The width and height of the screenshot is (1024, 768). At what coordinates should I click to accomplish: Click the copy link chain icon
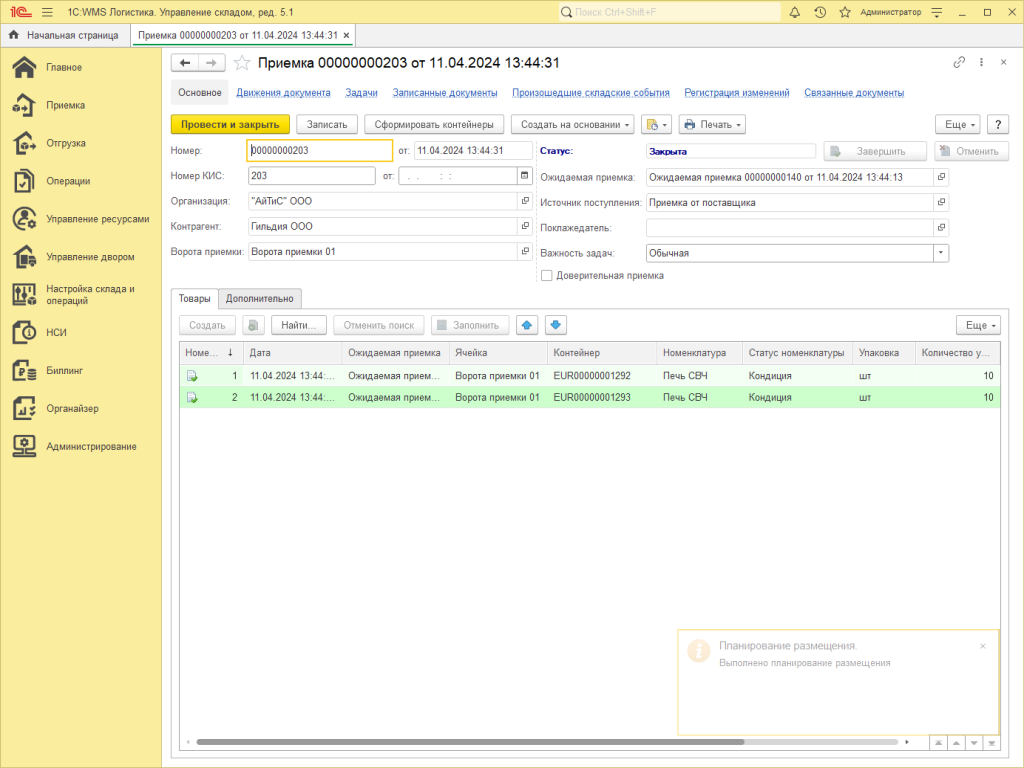[959, 62]
